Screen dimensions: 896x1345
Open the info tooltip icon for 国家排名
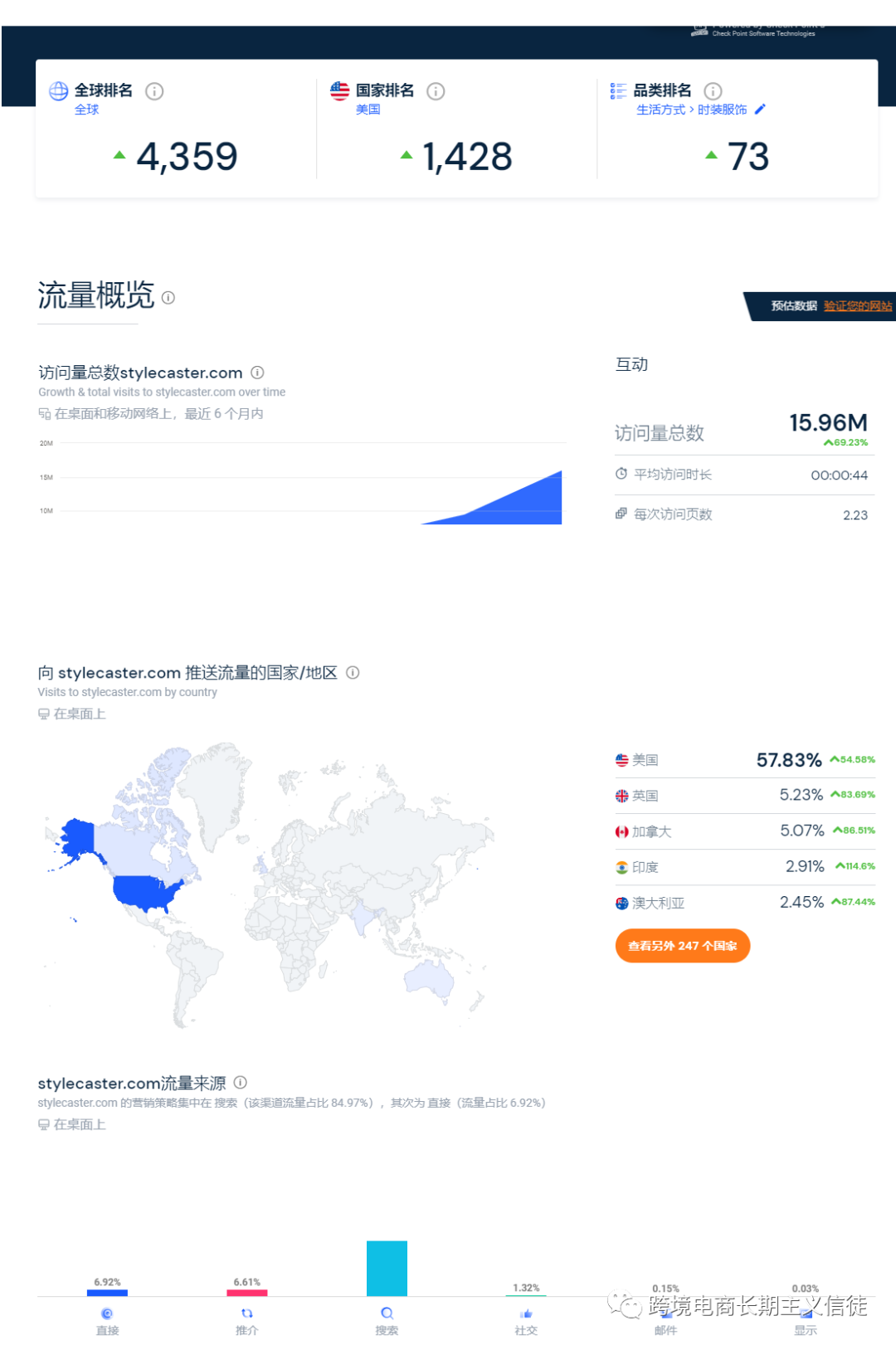(x=436, y=91)
